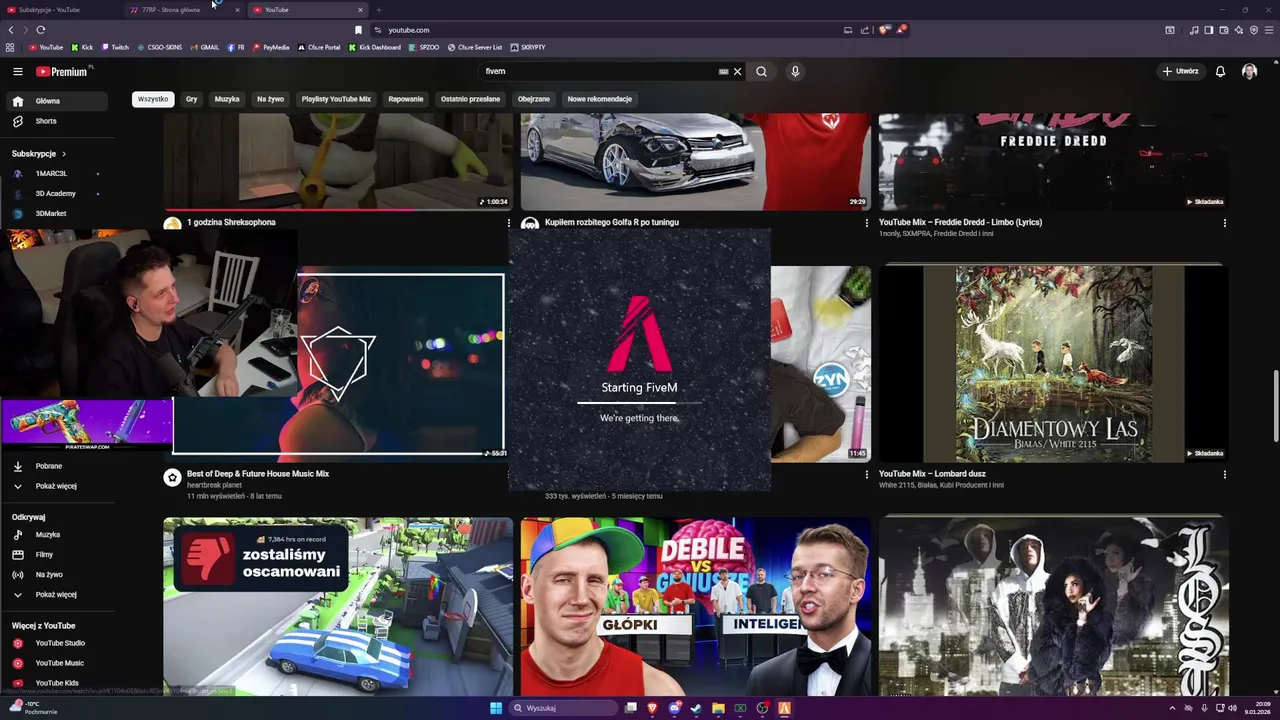The width and height of the screenshot is (1280, 720).
Task: Expand 'Pokaż więcej' under Pobrane
Action: 58,486
